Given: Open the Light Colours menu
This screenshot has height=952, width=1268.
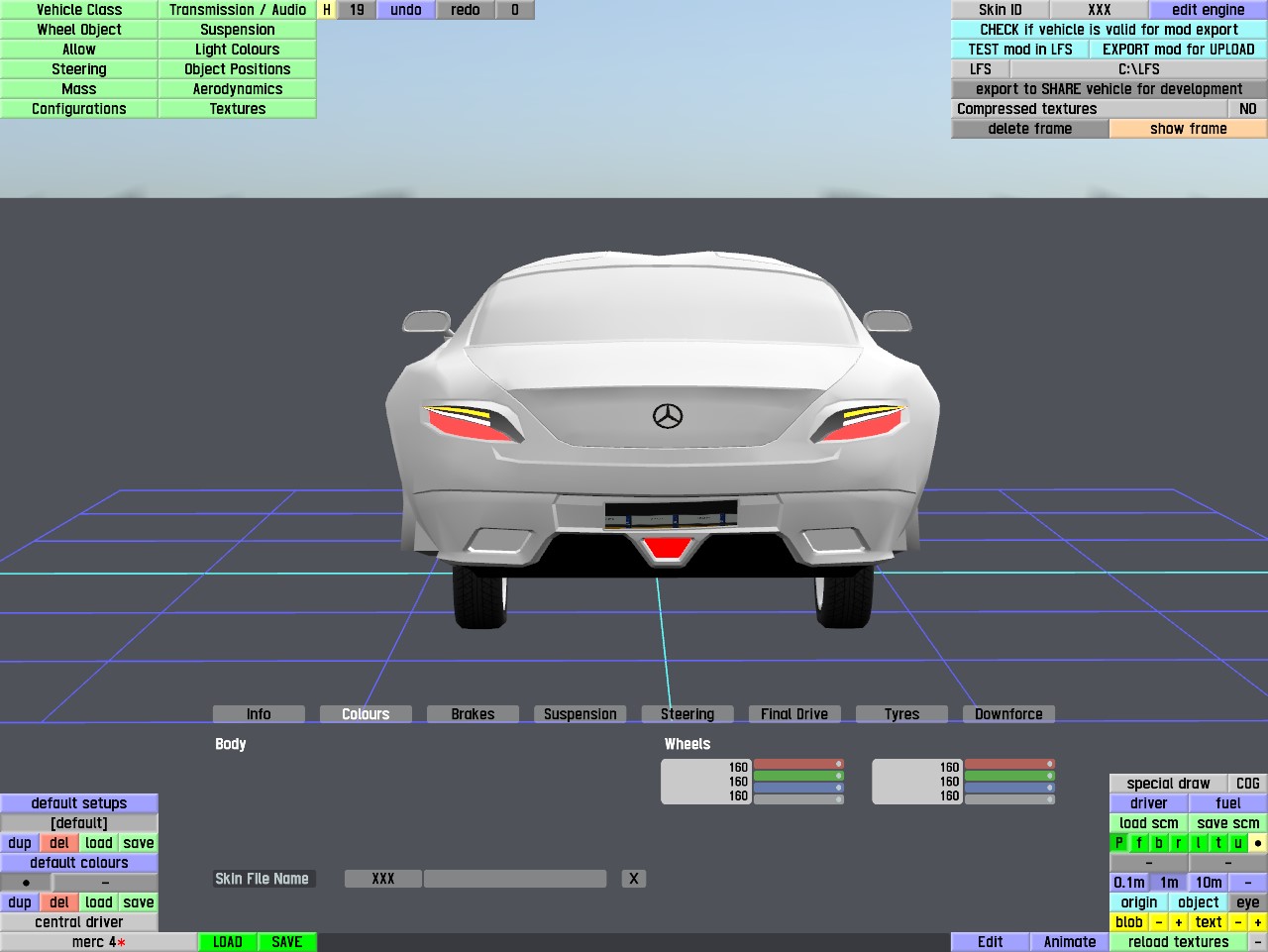Looking at the screenshot, I should [x=238, y=50].
